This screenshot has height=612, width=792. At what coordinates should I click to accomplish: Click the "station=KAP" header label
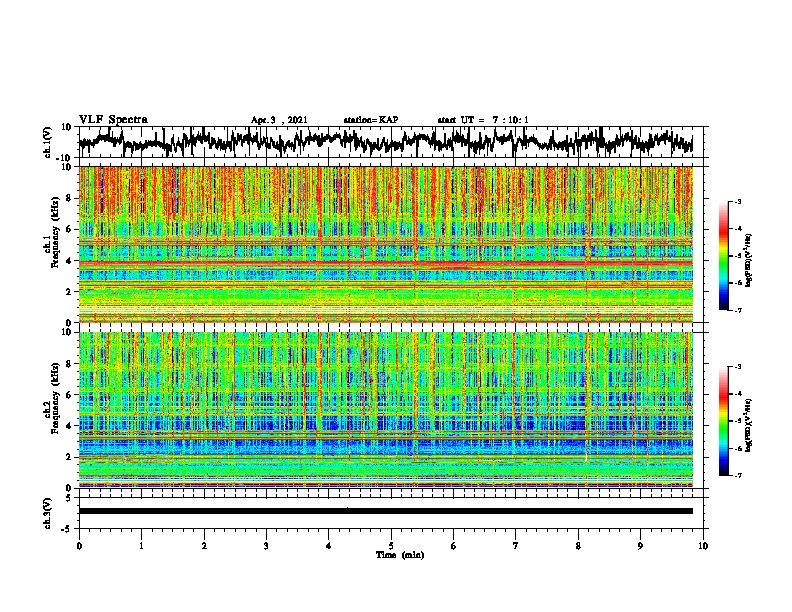[371, 120]
